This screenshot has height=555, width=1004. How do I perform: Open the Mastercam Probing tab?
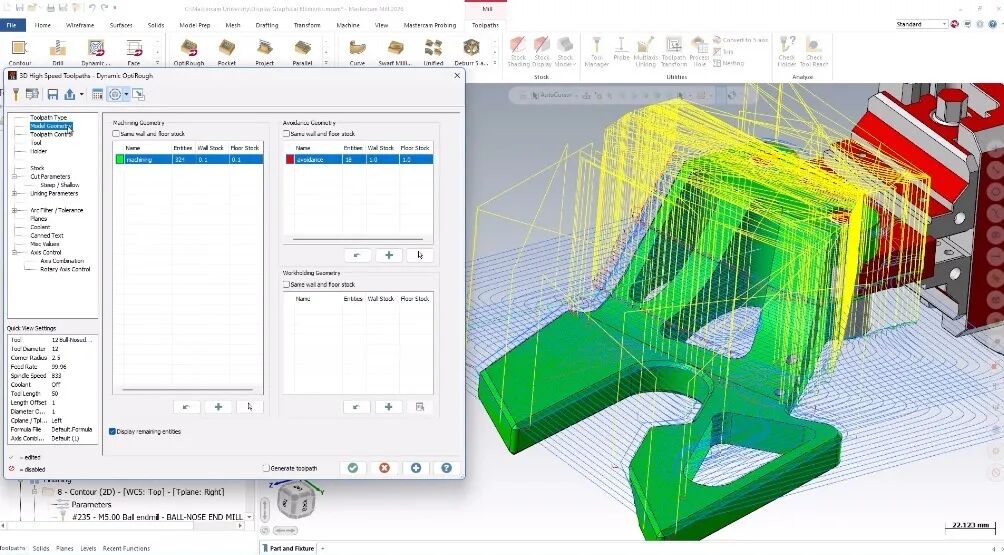click(430, 25)
